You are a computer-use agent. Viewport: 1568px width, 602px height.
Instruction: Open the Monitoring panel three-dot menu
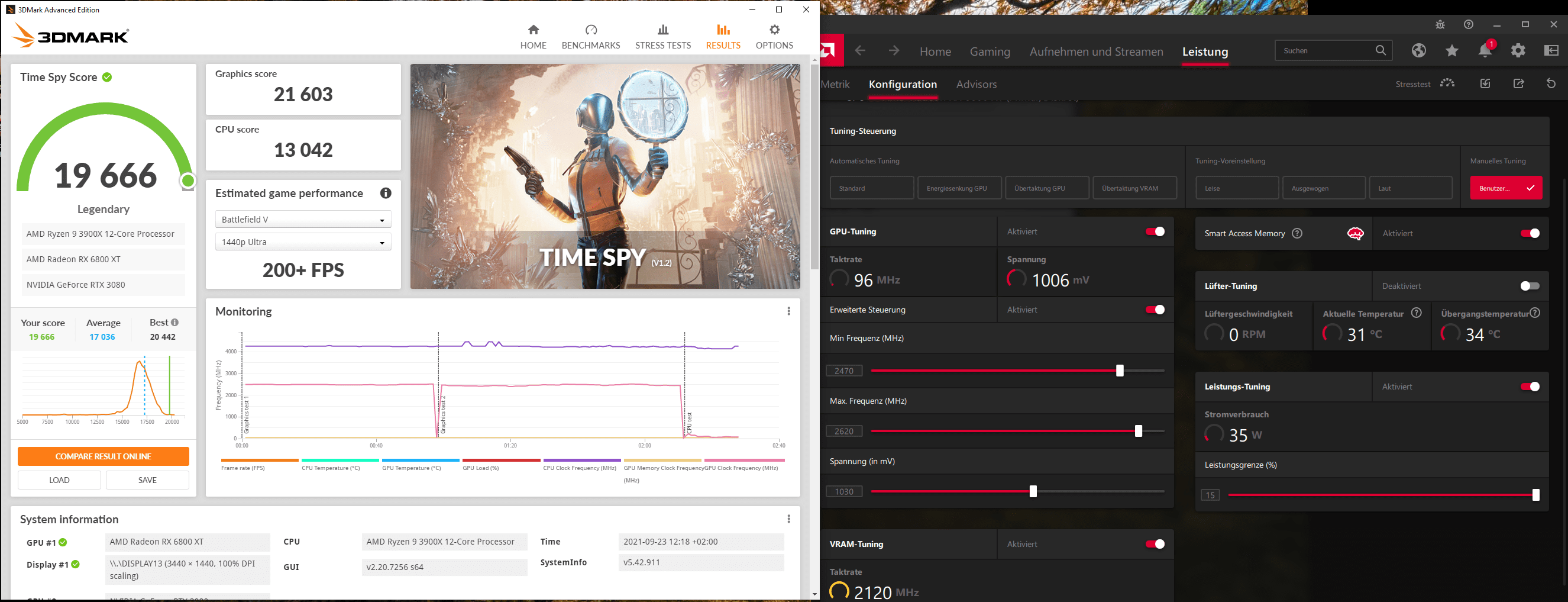(x=789, y=311)
